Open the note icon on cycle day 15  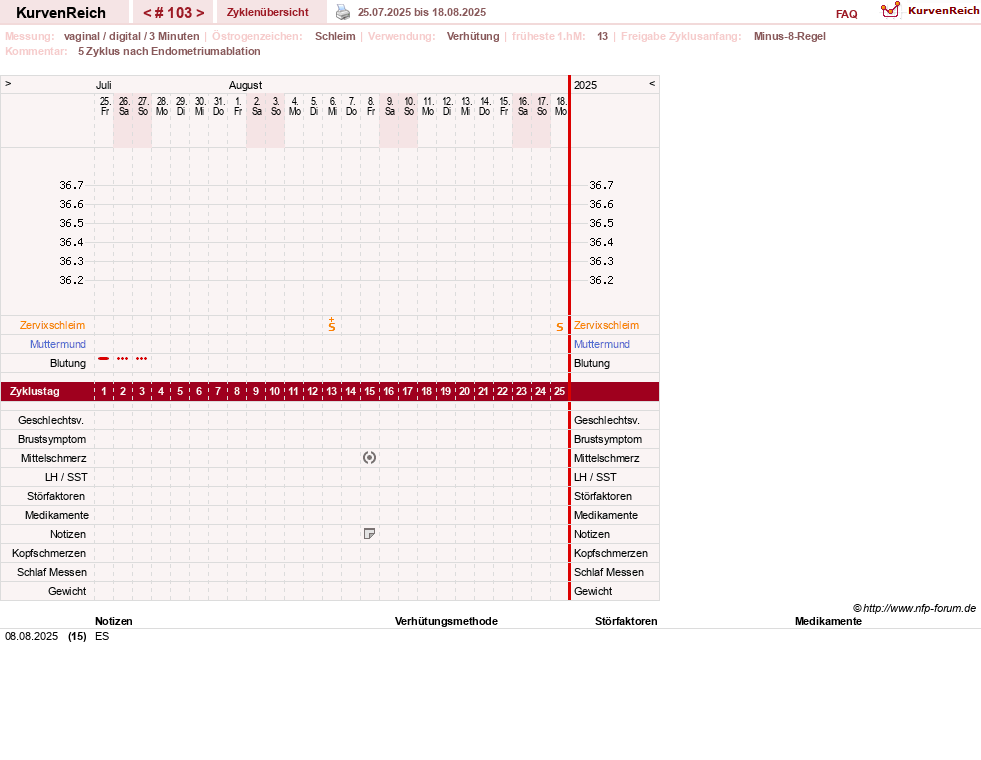click(x=369, y=534)
